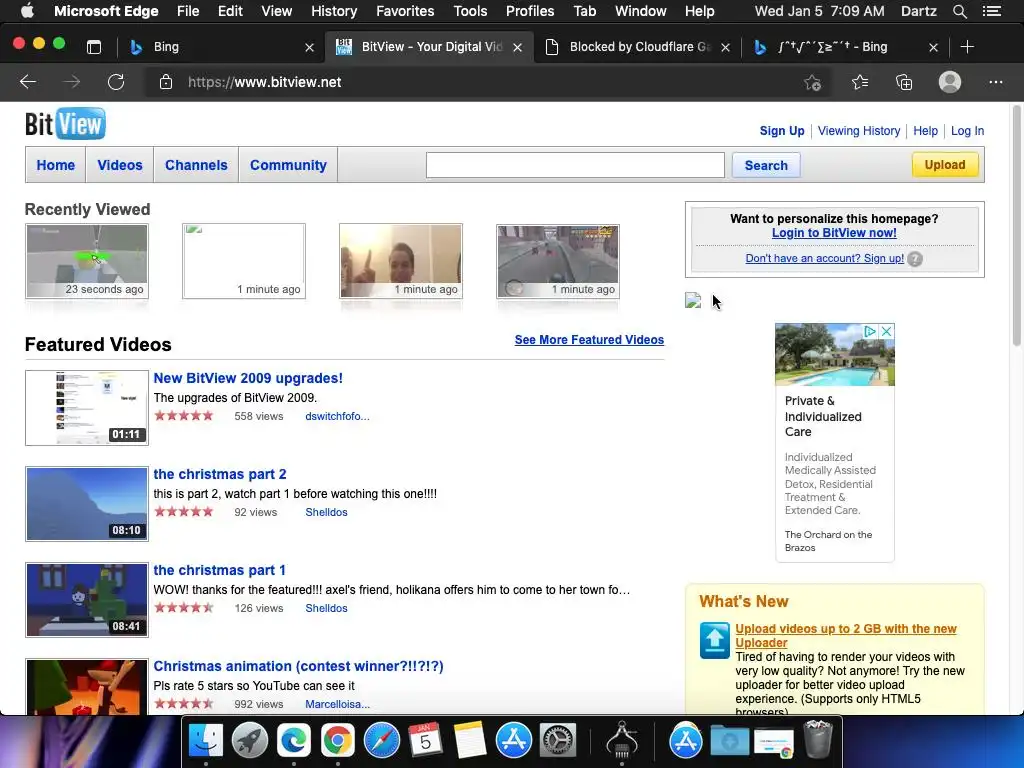Open Trash from the dock
The height and width of the screenshot is (768, 1024).
coord(818,739)
